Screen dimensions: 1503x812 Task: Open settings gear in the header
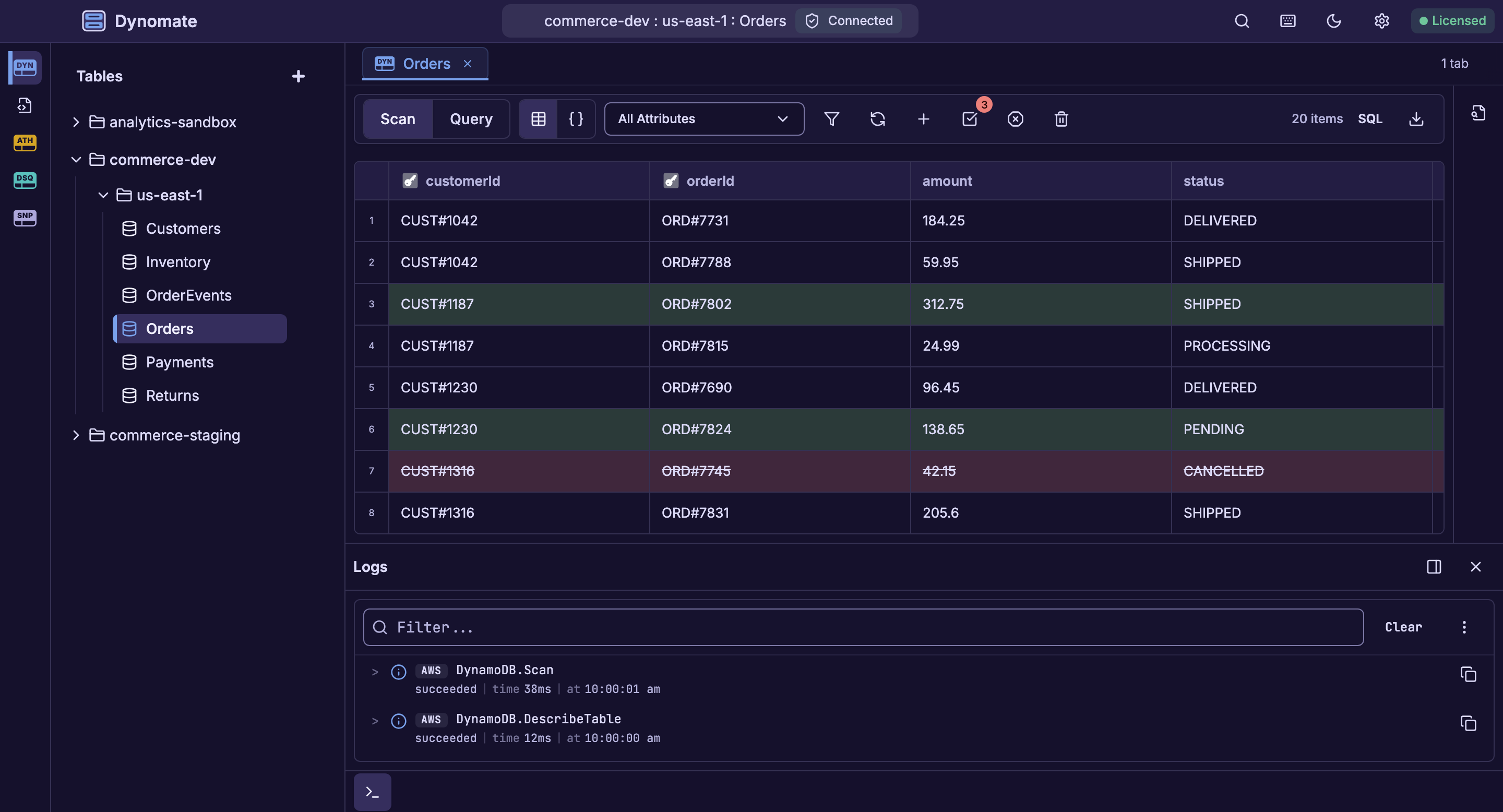pyautogui.click(x=1381, y=21)
